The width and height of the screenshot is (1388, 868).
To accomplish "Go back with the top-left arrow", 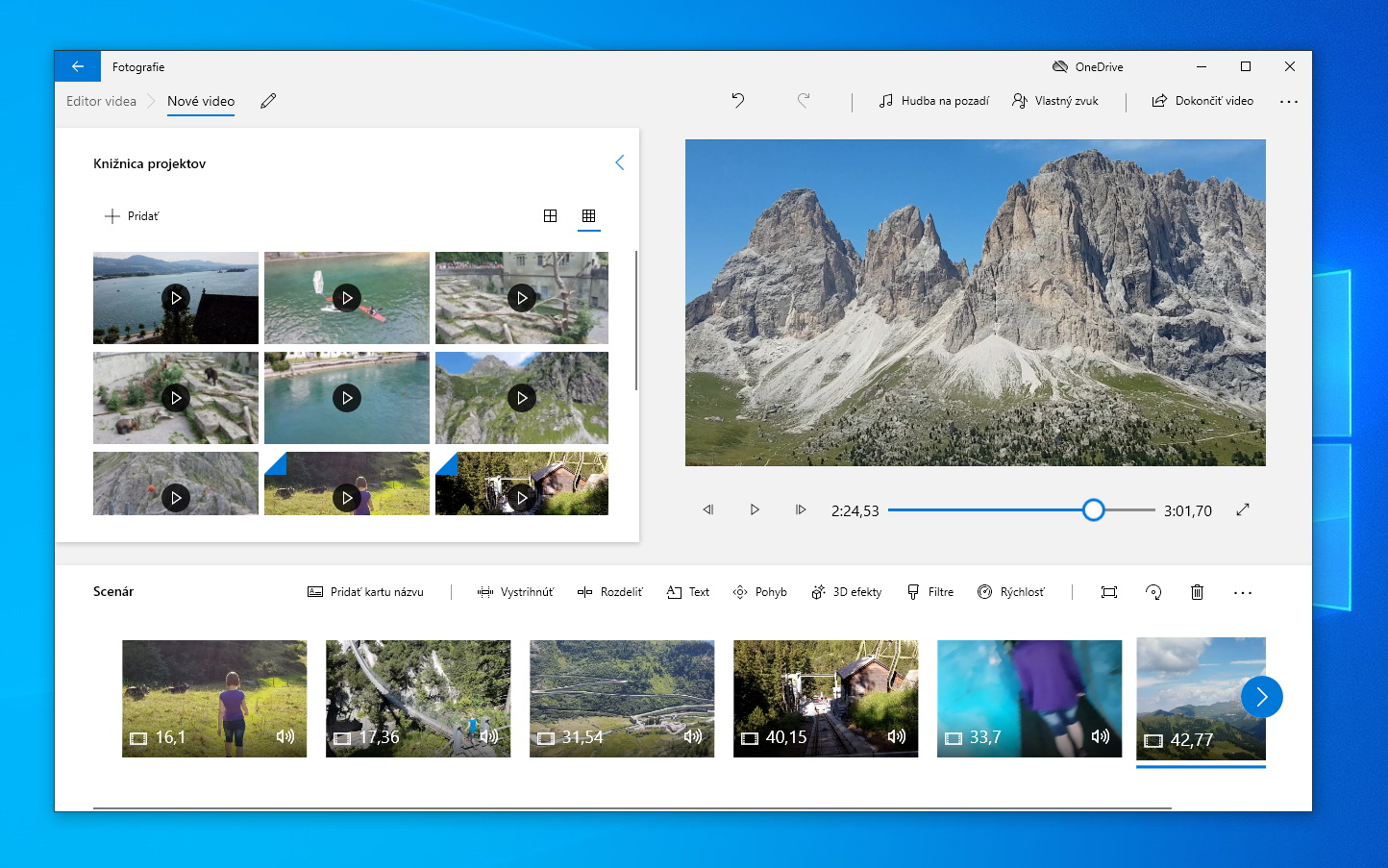I will (78, 66).
